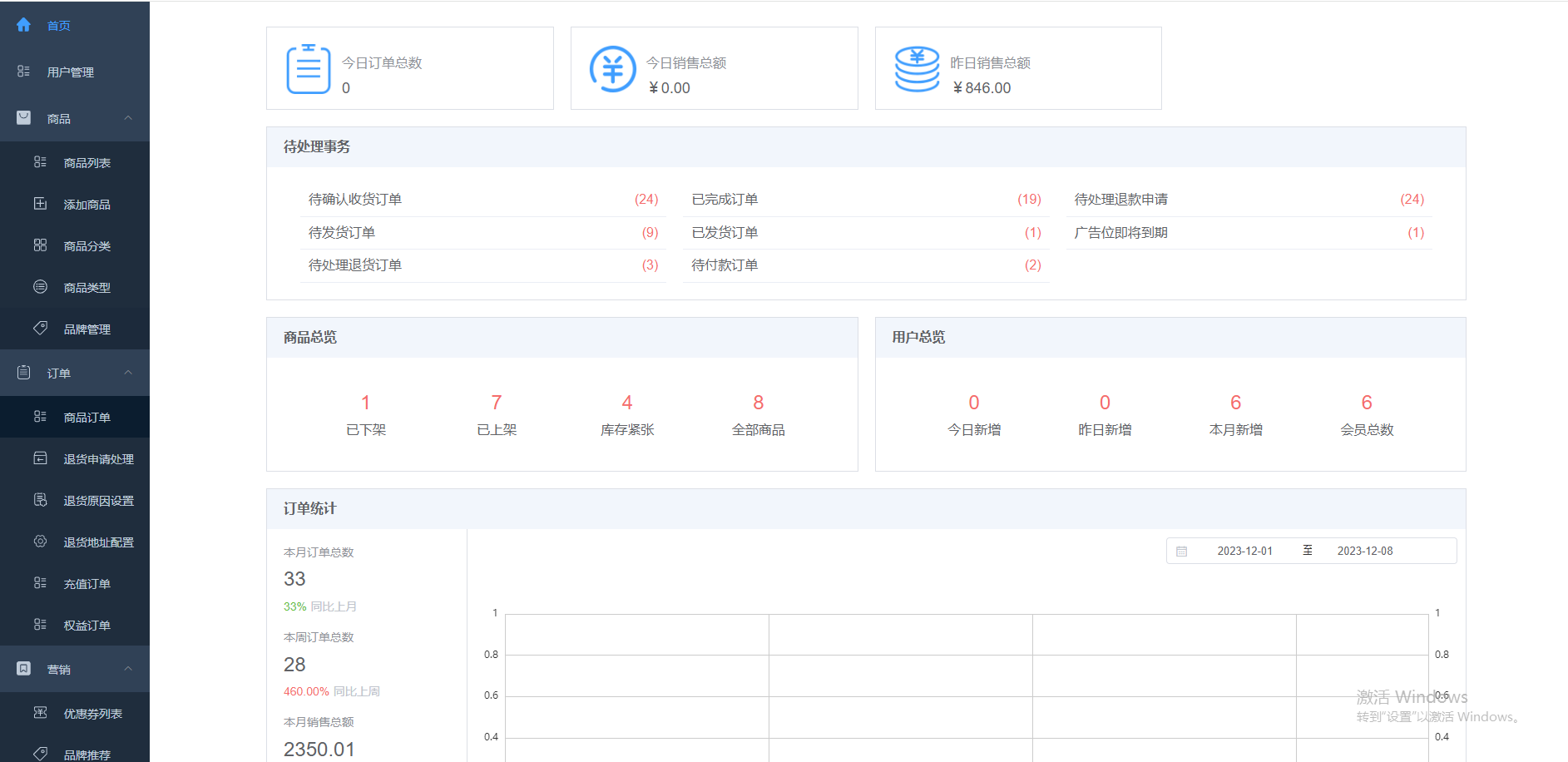Click the 昨日销售总额 coin stack icon
This screenshot has height=762, width=1568.
[917, 69]
